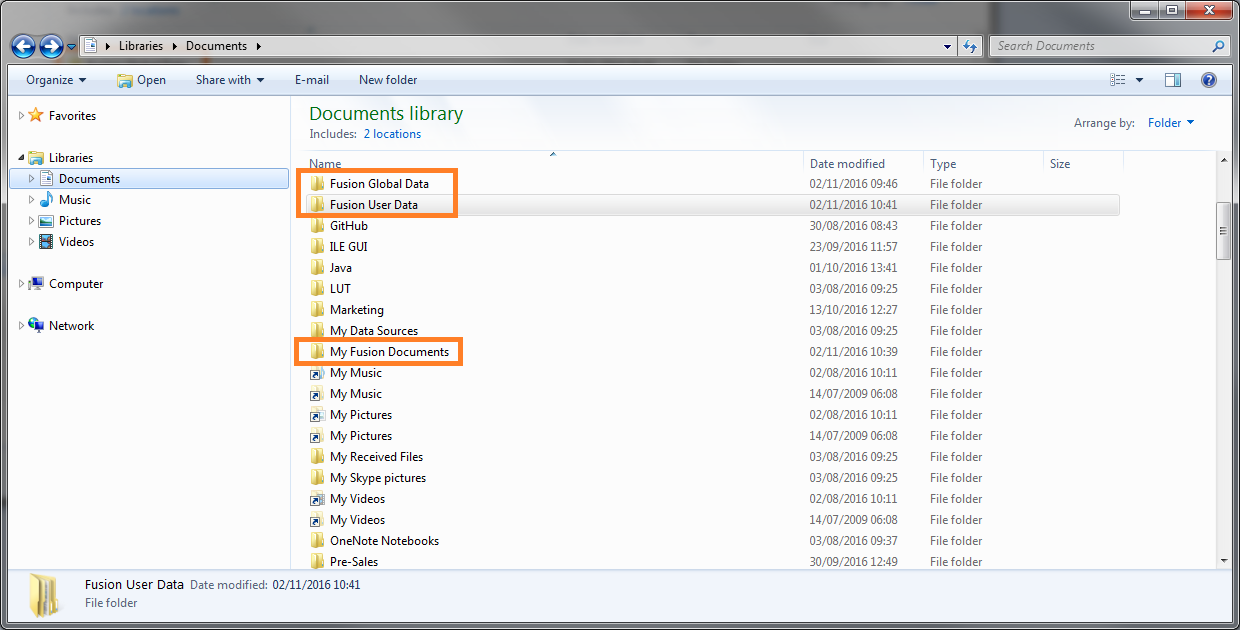Screen dimensions: 1240x630
Task: Select the GitHub folder icon
Action: [317, 226]
